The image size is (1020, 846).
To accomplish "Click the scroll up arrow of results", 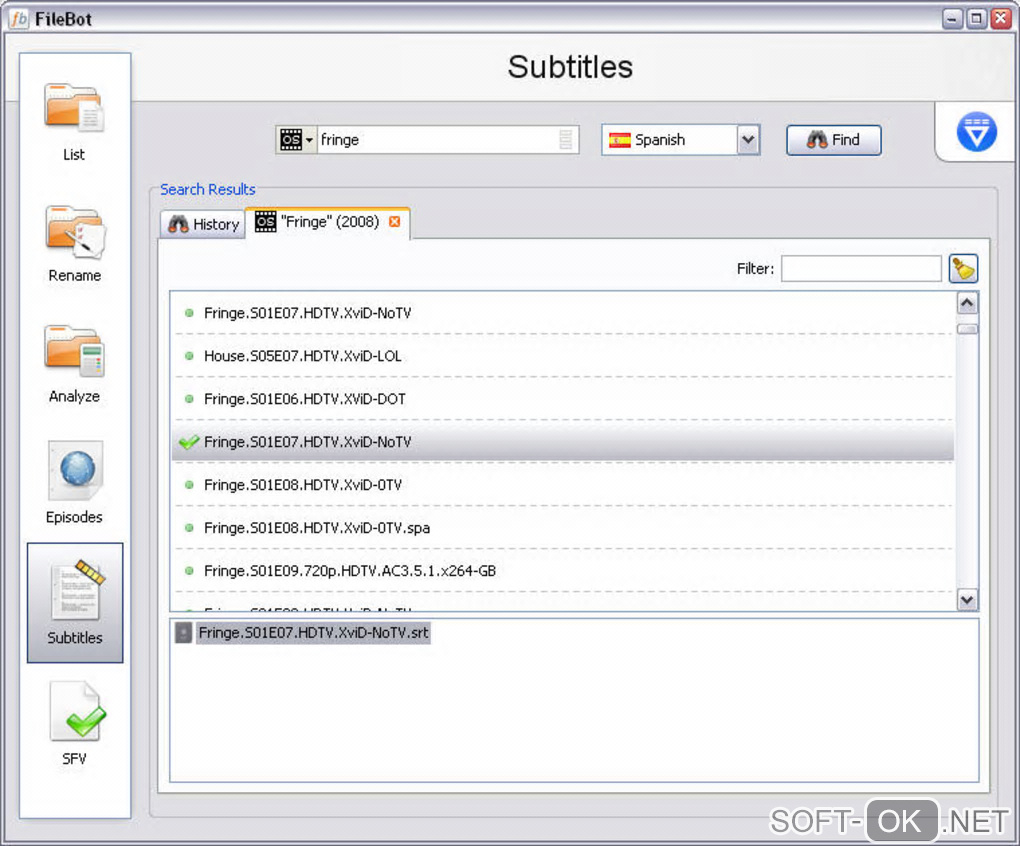I will click(967, 303).
